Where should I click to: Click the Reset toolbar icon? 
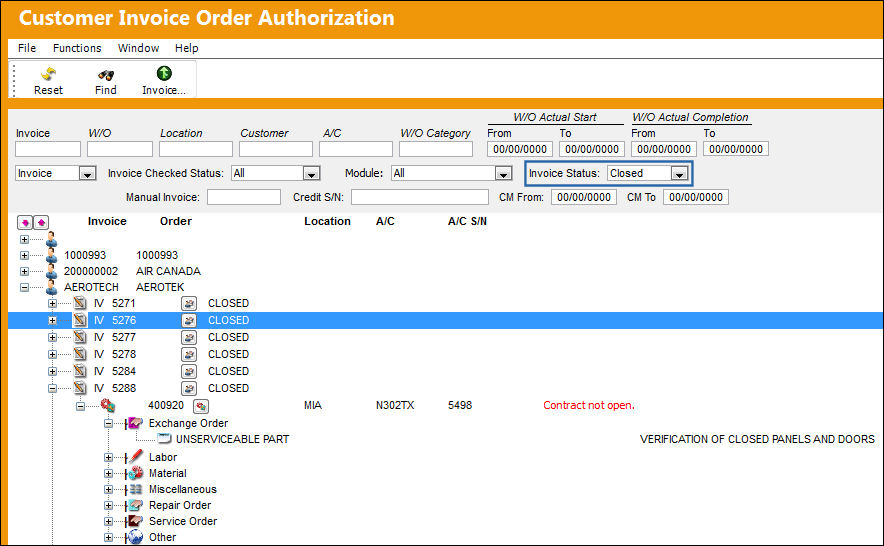pyautogui.click(x=48, y=74)
